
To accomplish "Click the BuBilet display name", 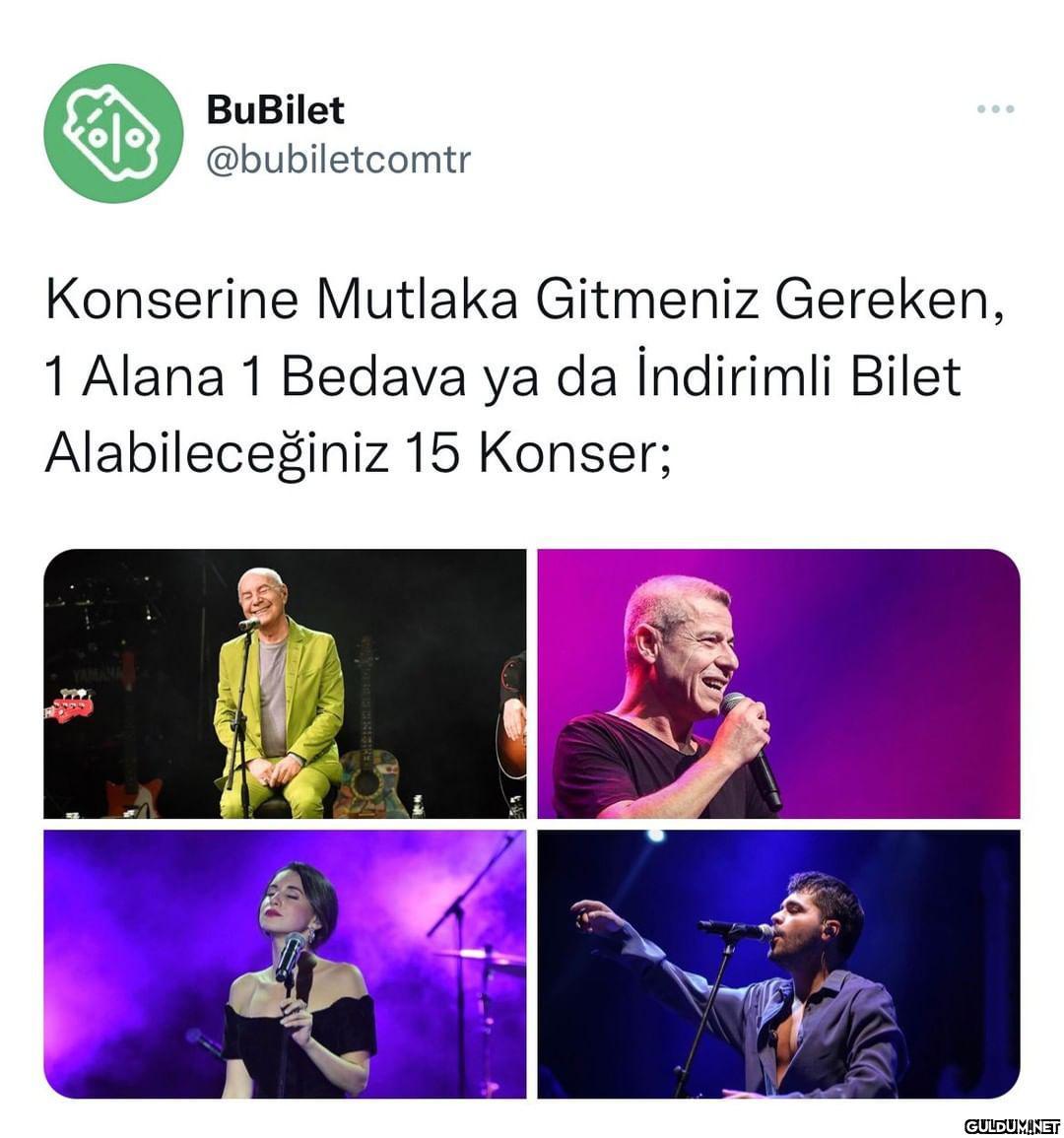I will pyautogui.click(x=275, y=110).
